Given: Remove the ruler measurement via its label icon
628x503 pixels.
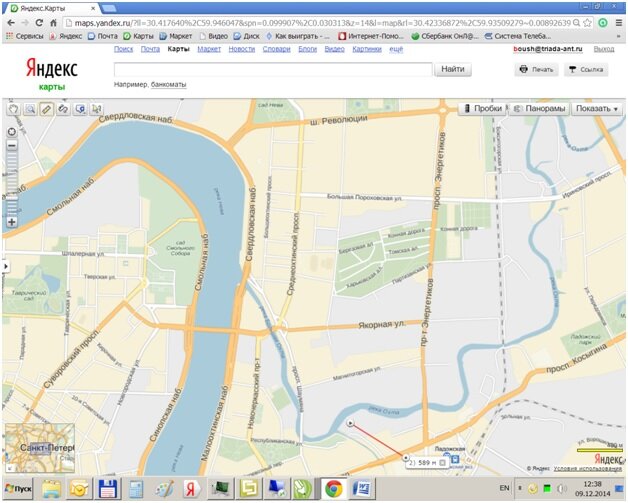Looking at the screenshot, I should (442, 463).
